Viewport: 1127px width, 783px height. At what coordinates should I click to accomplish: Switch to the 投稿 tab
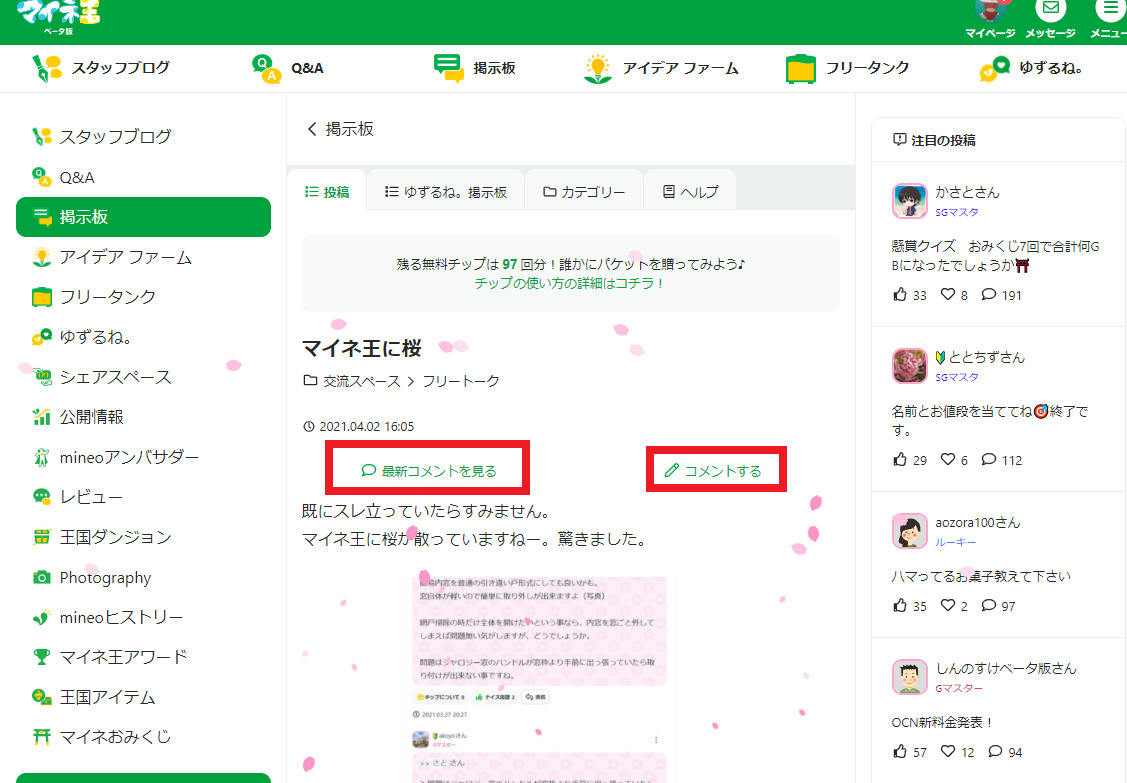(x=327, y=191)
